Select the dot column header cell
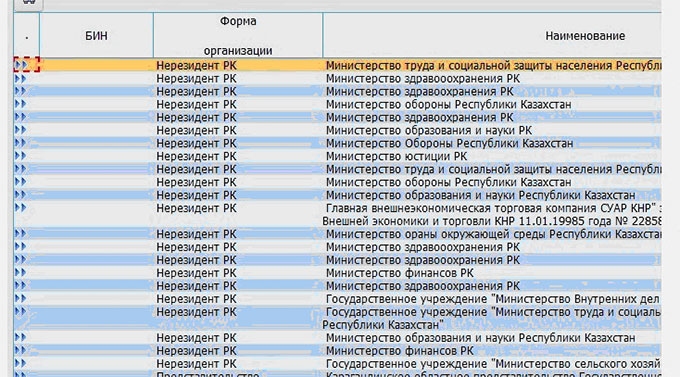The width and height of the screenshot is (680, 377). [x=26, y=36]
